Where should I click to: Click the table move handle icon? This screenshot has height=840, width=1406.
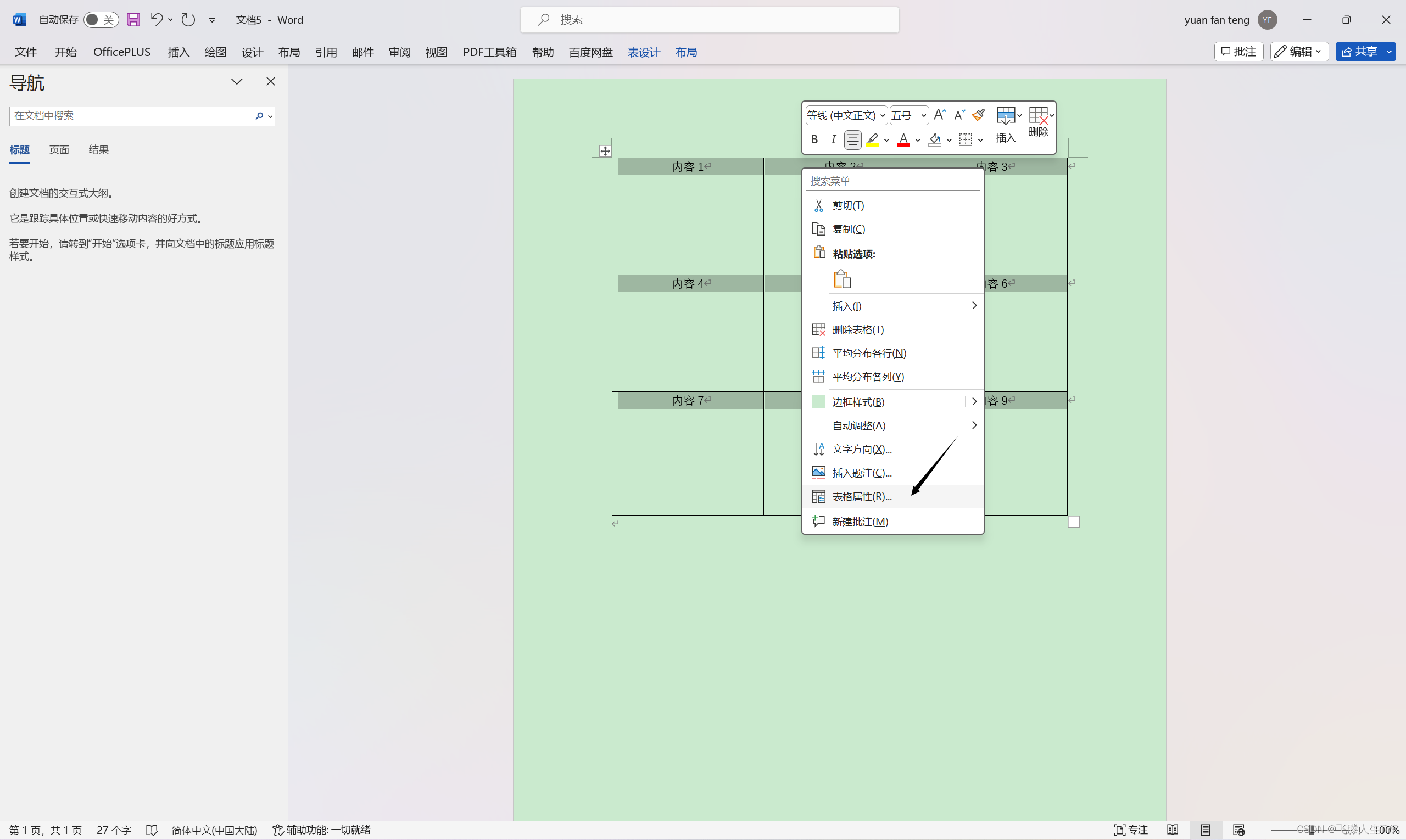click(605, 151)
